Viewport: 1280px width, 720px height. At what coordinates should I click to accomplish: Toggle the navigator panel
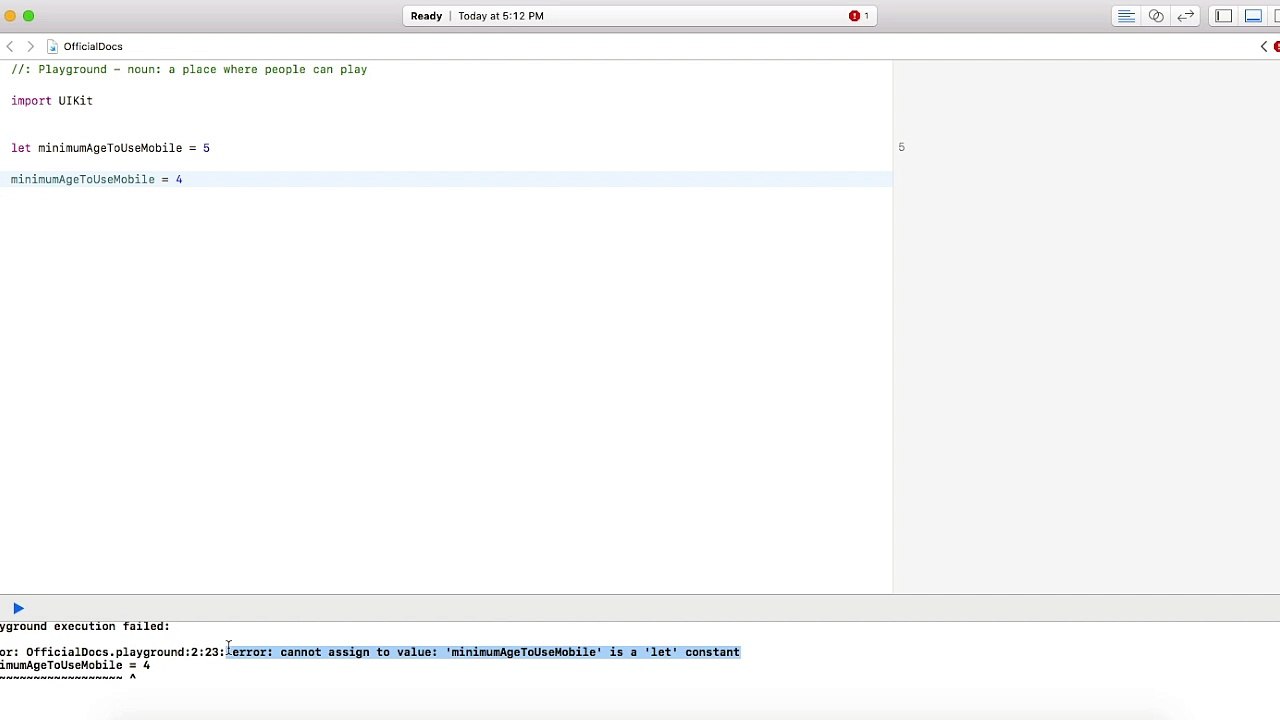coord(1224,16)
